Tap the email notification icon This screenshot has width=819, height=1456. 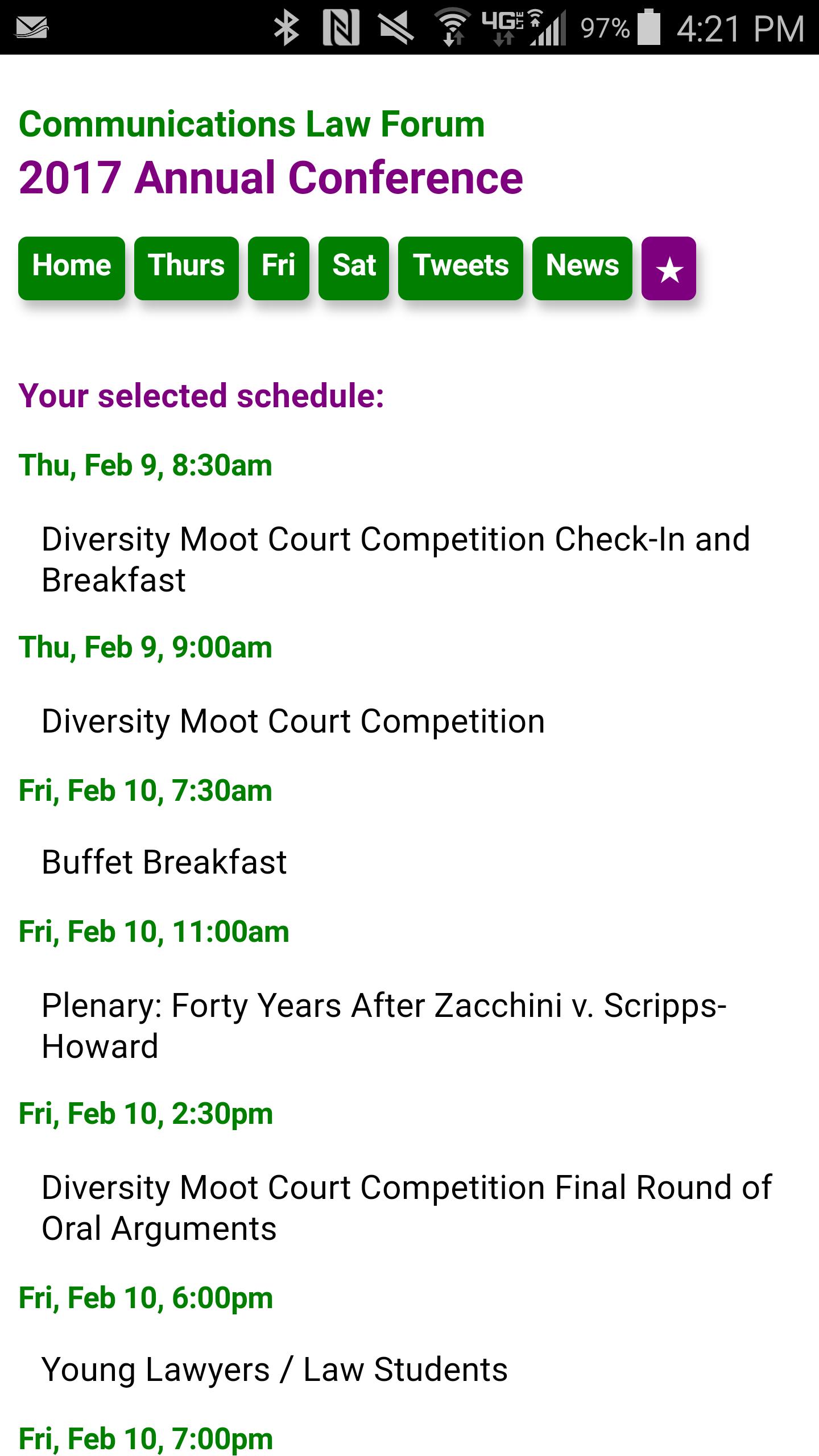[32, 27]
